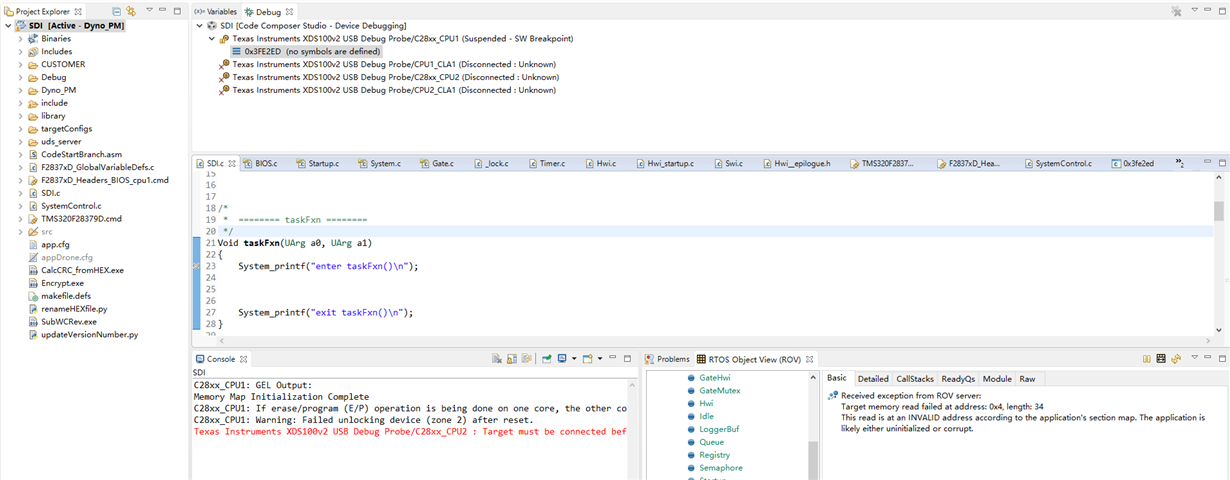Open the CallStacks tab in ROV
Viewport: 1230px width, 480px height.
(915, 379)
